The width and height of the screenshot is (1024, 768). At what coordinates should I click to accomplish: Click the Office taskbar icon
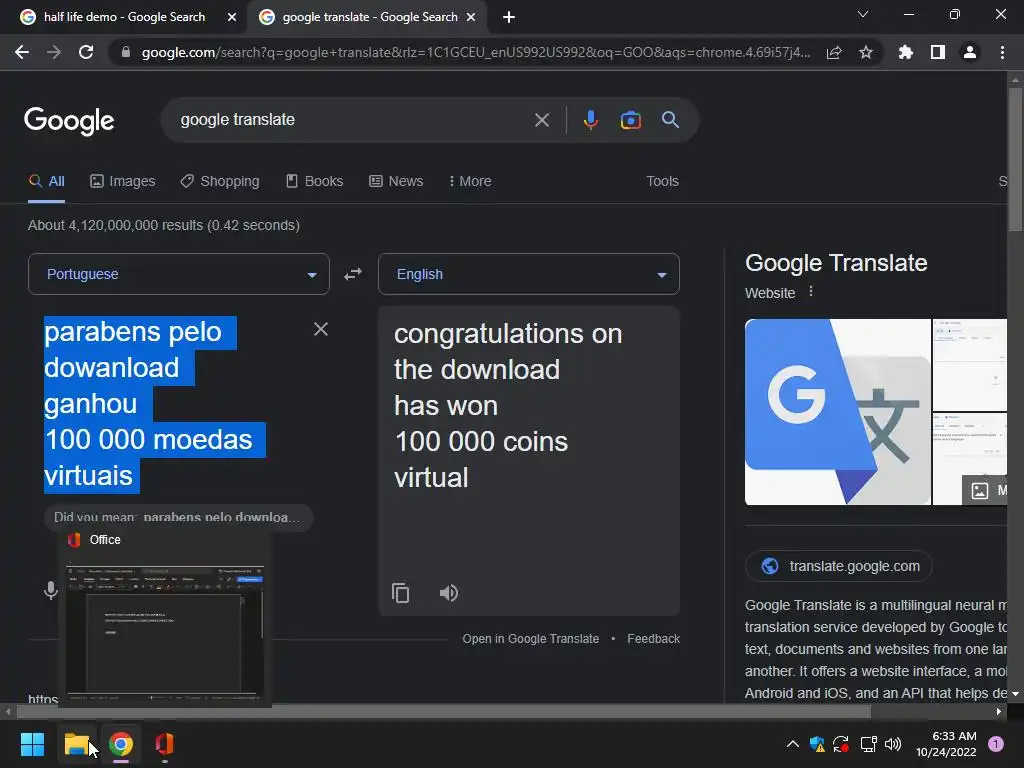point(165,744)
